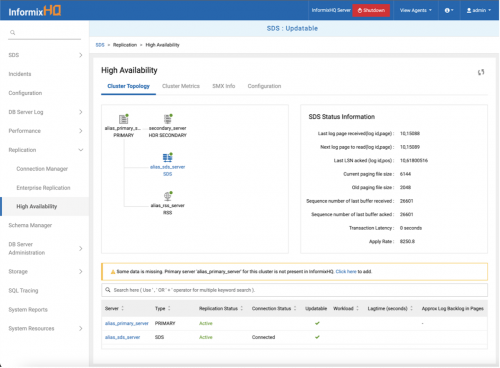Click Updatable checkmark for alias_primary_server row

click(317, 323)
